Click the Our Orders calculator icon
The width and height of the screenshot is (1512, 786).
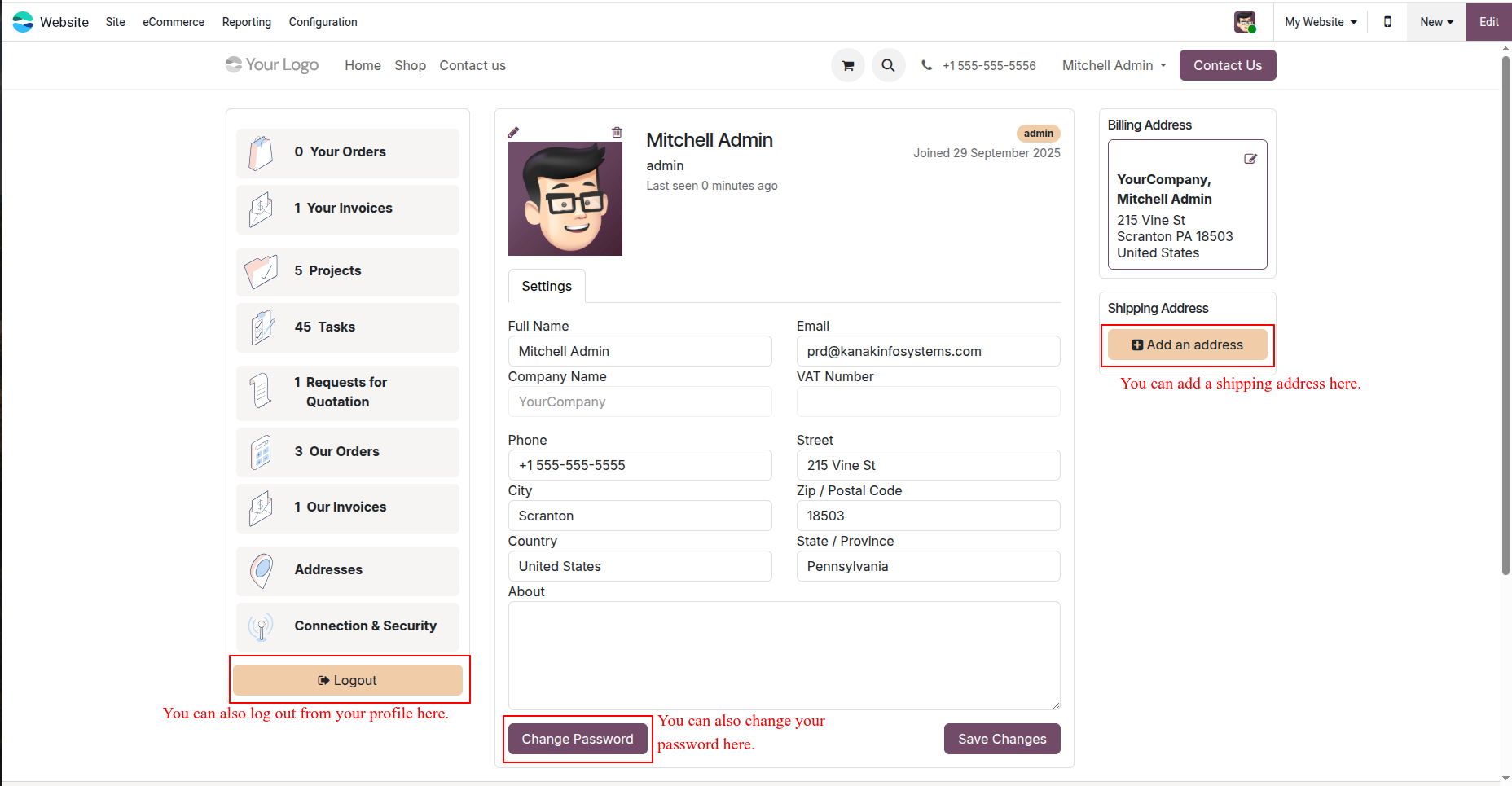pyautogui.click(x=261, y=452)
